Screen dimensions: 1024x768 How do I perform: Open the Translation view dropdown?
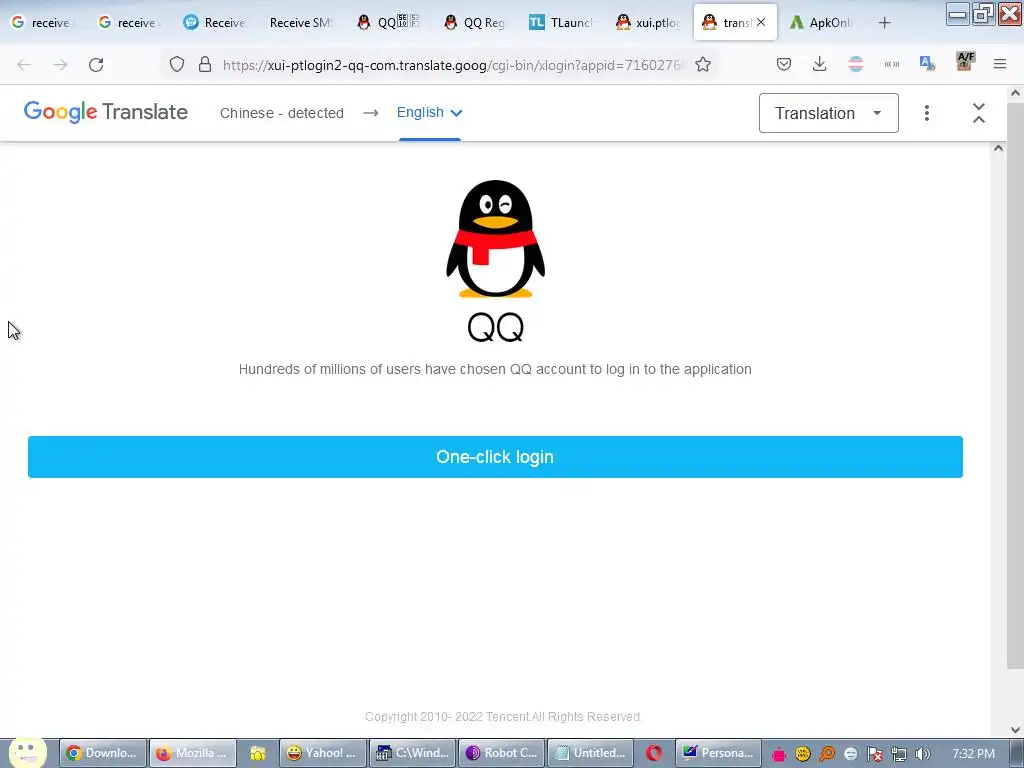click(828, 113)
